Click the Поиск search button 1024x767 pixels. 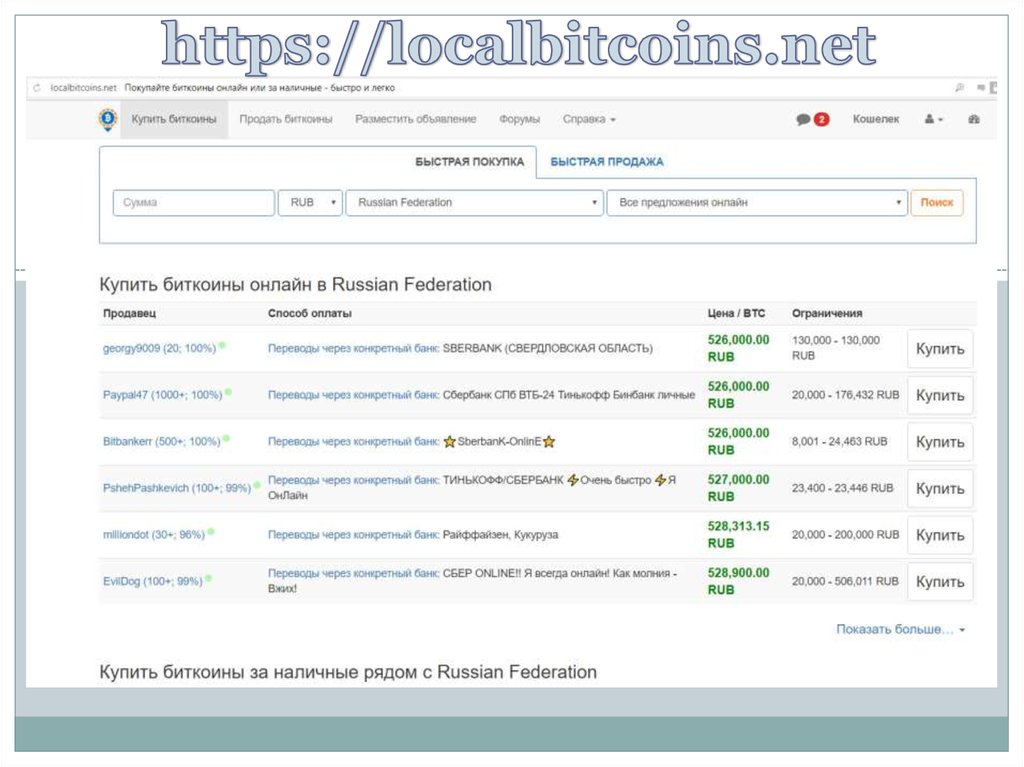tap(936, 203)
